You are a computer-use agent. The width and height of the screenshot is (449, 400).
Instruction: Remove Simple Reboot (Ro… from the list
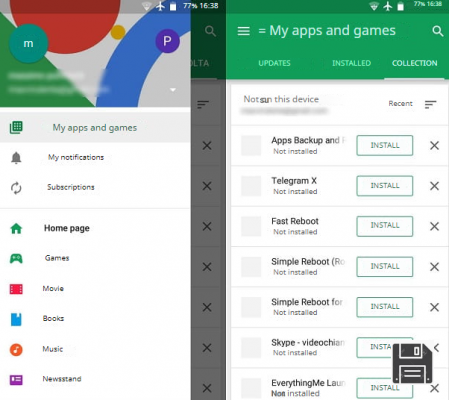pyautogui.click(x=434, y=267)
